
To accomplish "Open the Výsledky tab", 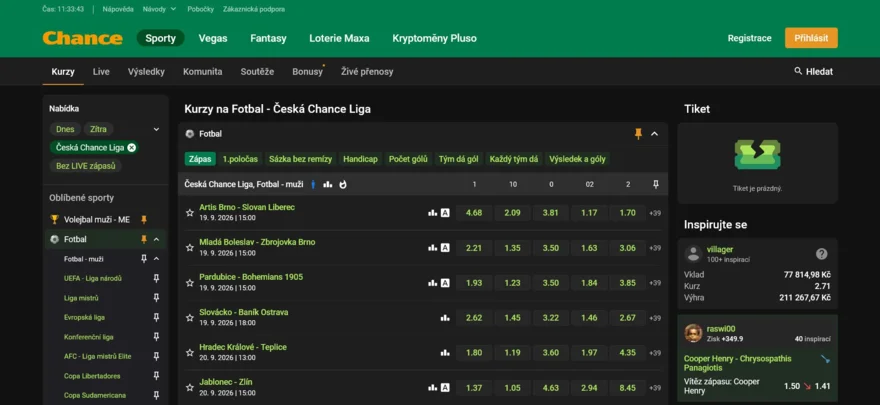I will click(146, 72).
